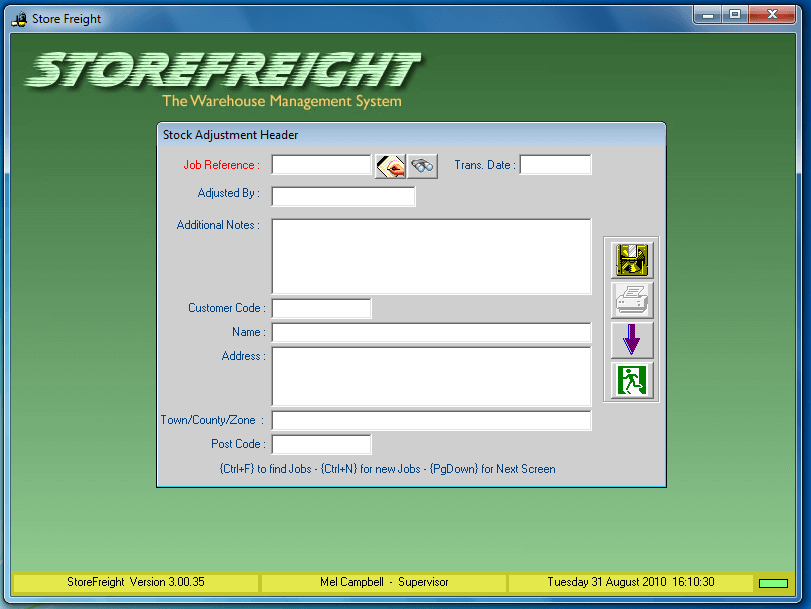The image size is (811, 609).
Task: Click the Stock Adjustment Header title
Action: 231,135
